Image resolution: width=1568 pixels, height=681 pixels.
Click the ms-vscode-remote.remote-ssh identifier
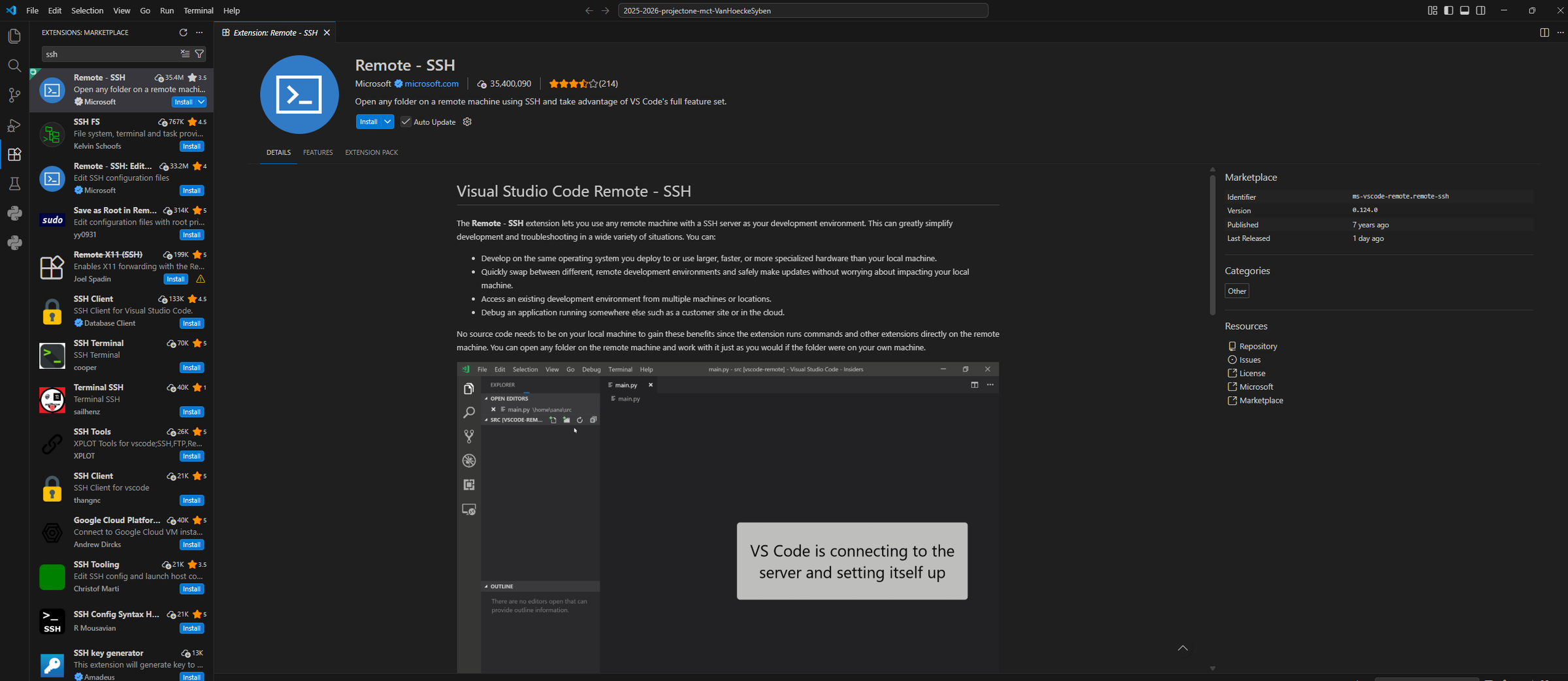(x=1400, y=196)
